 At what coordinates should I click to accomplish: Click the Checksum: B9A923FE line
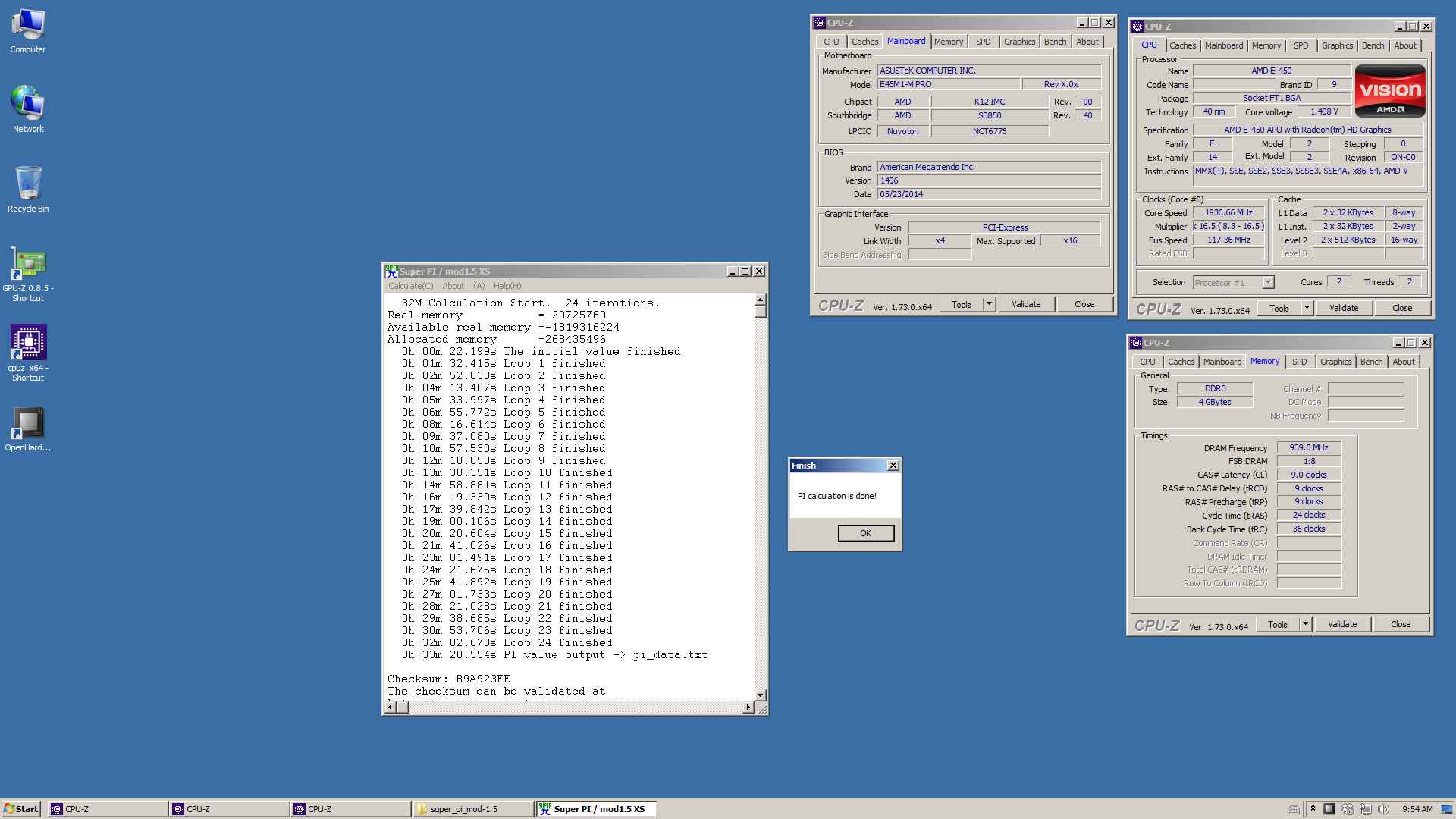(x=449, y=679)
